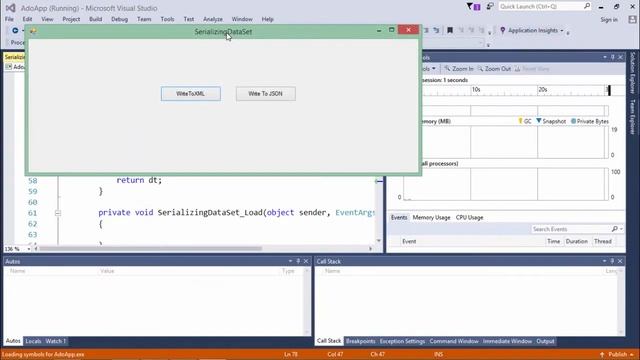The image size is (640, 360).
Task: Click the GC legend marker
Action: click(x=520, y=121)
